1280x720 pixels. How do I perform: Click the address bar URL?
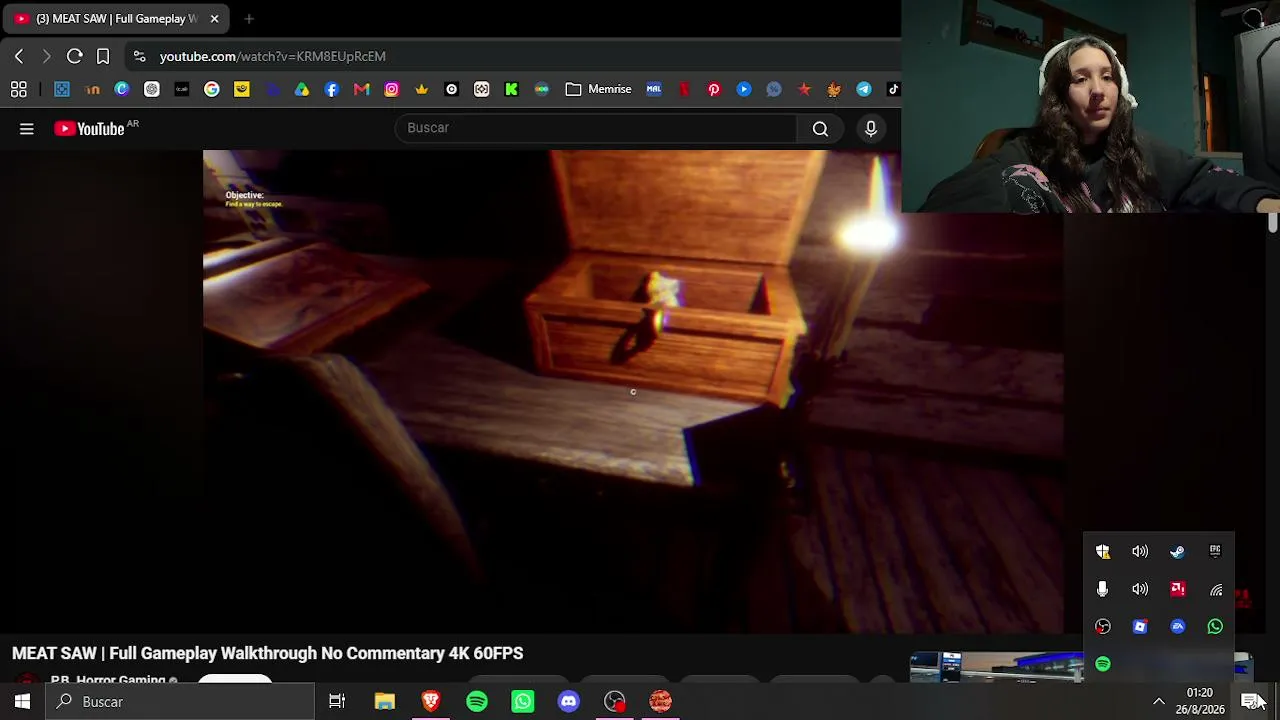[273, 56]
